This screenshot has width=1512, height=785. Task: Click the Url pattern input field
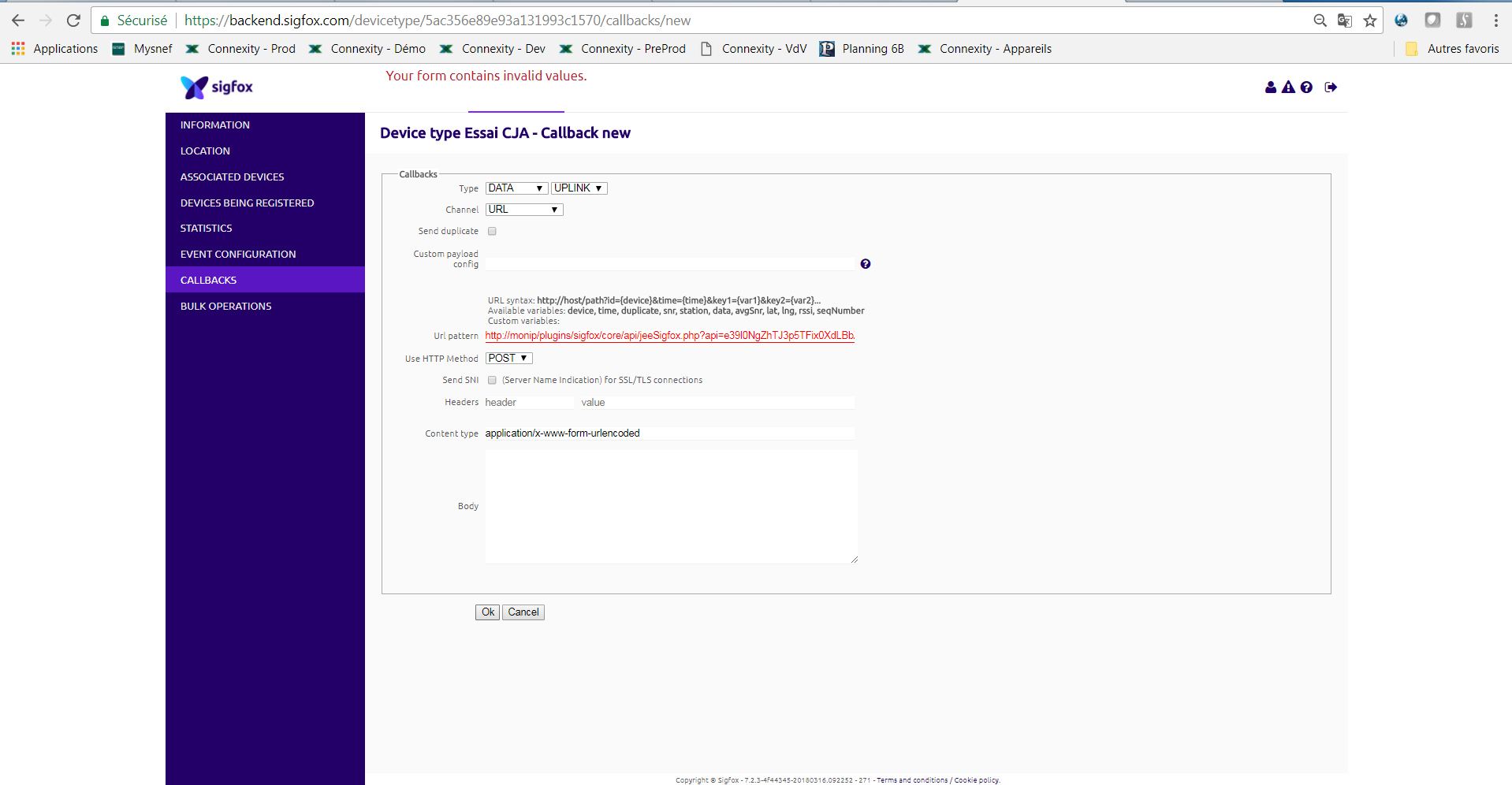coord(670,336)
